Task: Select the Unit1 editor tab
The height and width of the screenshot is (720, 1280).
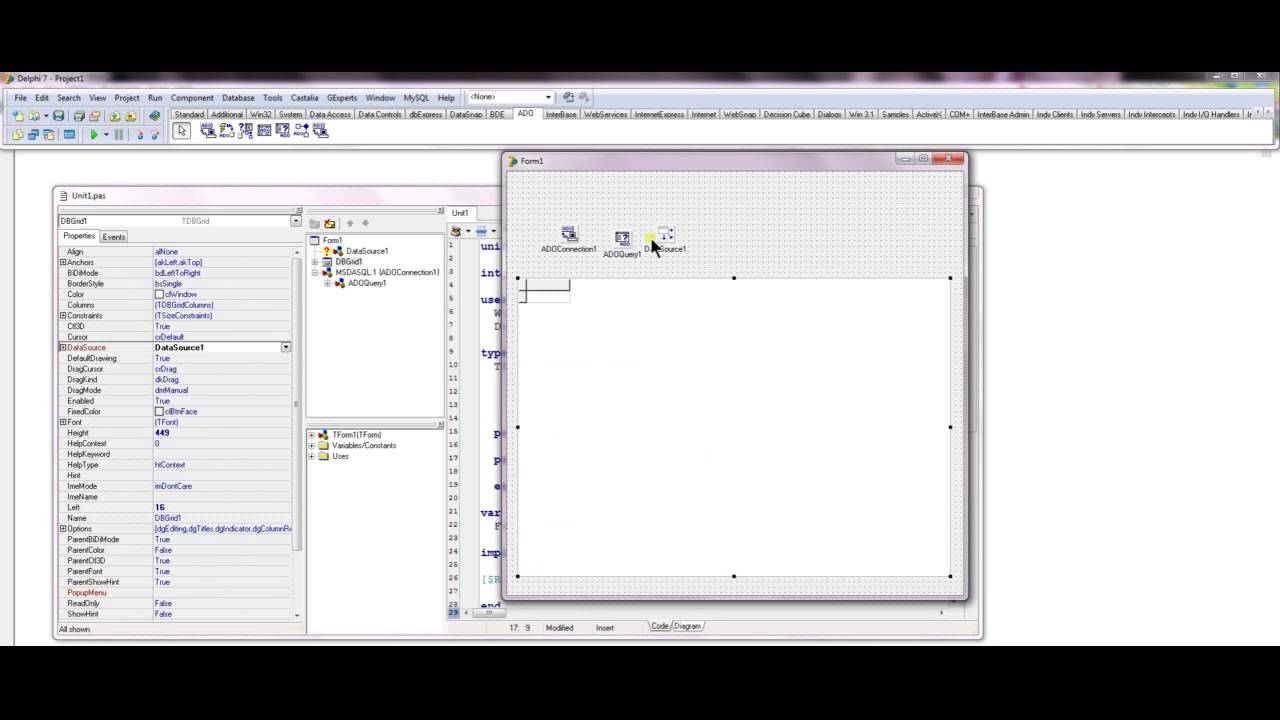Action: (x=460, y=213)
